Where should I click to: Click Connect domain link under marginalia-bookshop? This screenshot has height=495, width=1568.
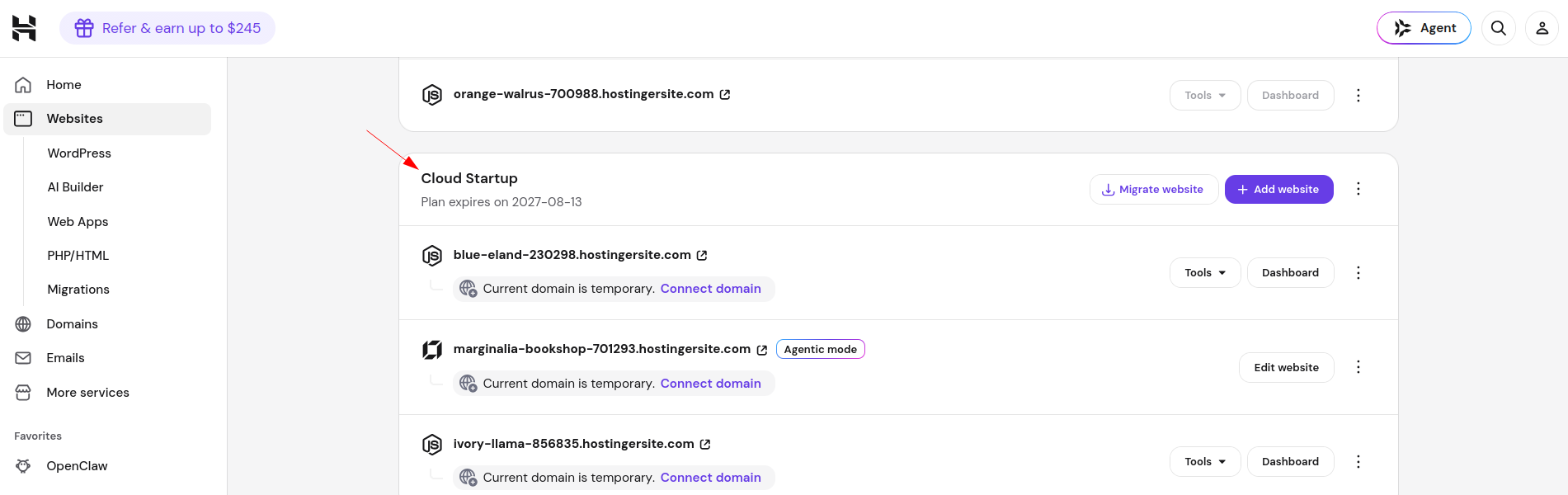click(x=711, y=384)
